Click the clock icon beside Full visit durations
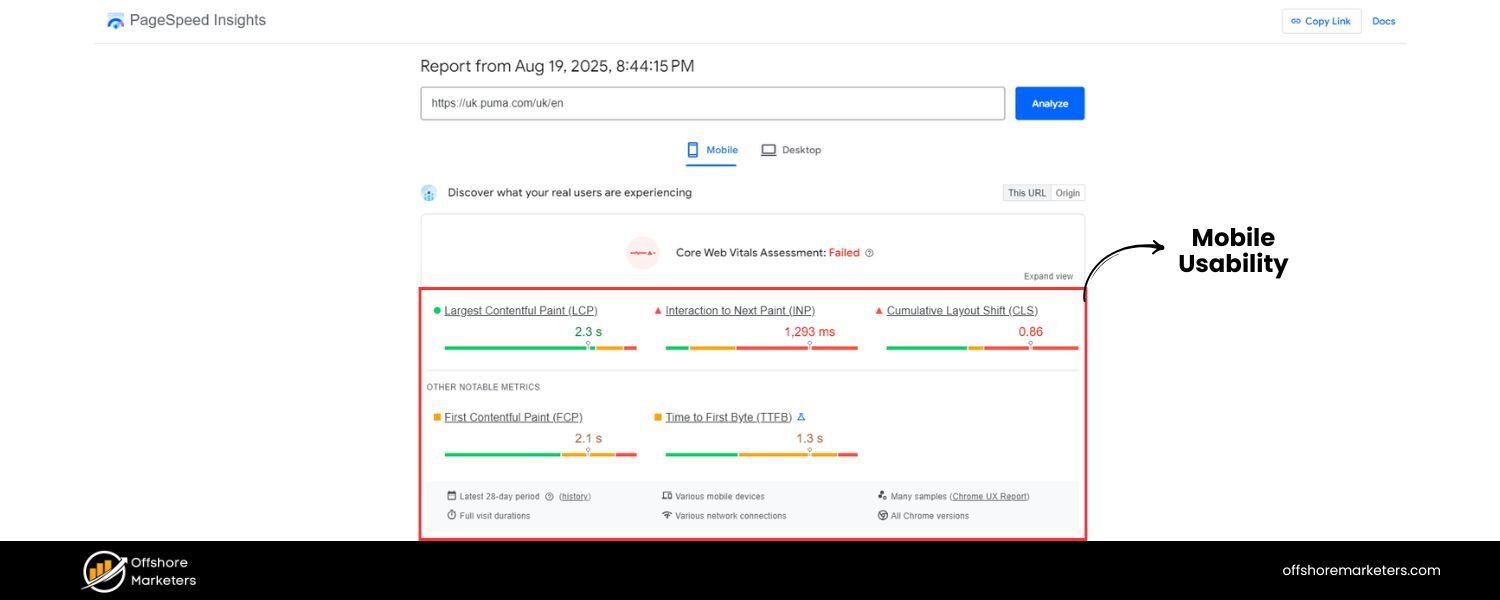The image size is (1500, 600). pos(450,516)
